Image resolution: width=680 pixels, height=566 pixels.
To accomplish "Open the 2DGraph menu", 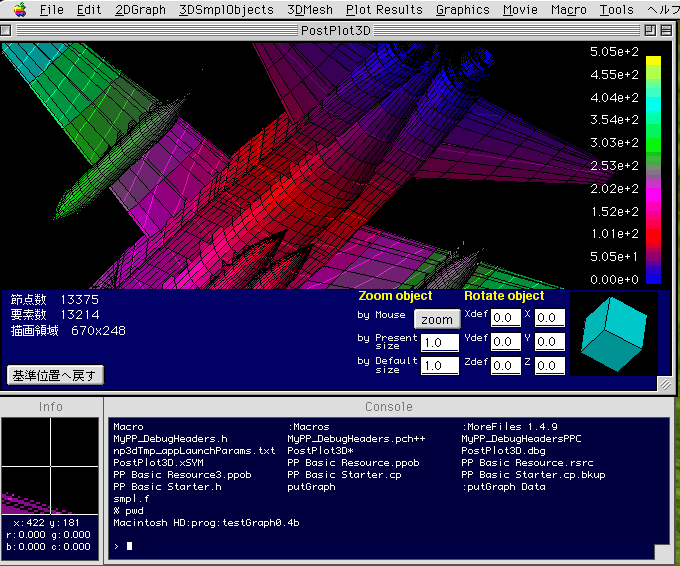I will click(x=140, y=10).
